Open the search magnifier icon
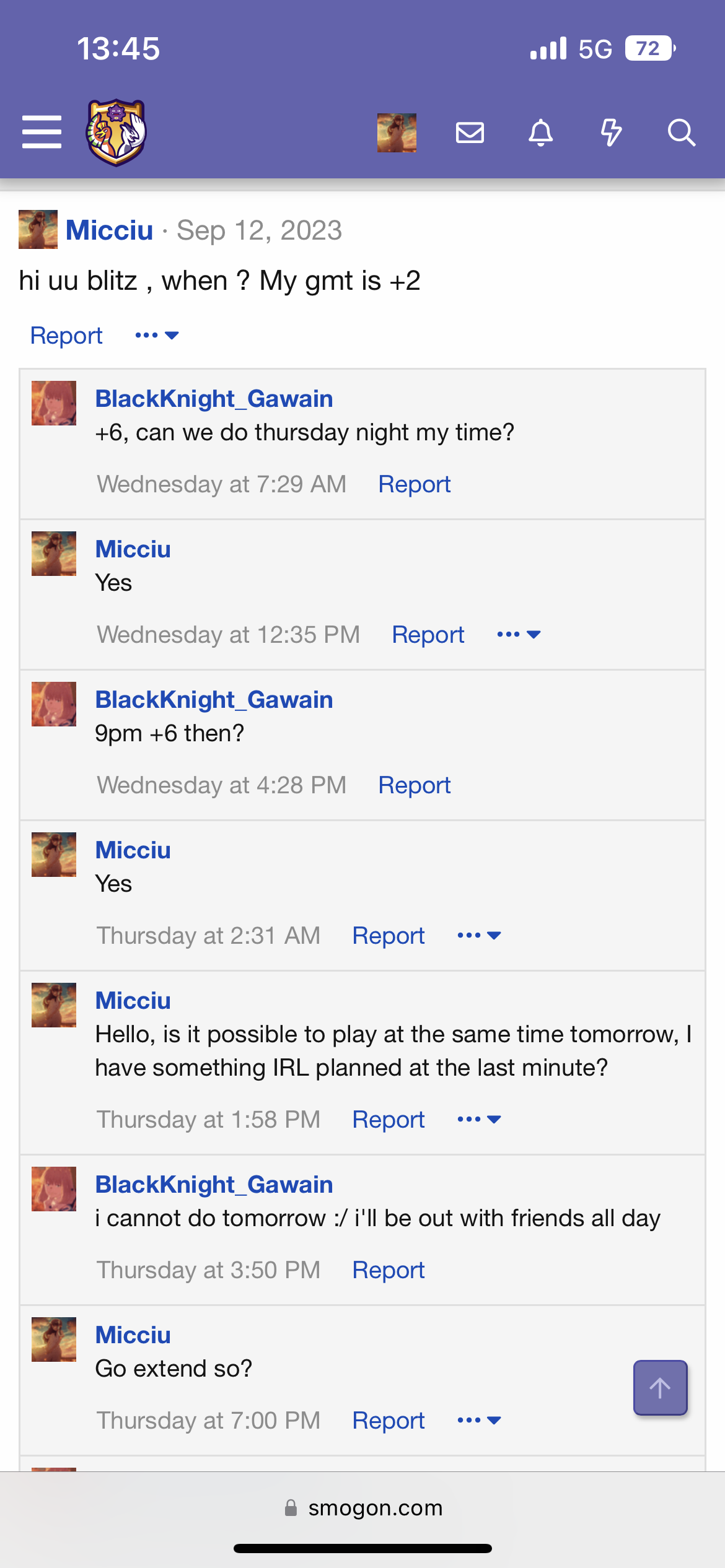The image size is (725, 1568). pyautogui.click(x=681, y=133)
